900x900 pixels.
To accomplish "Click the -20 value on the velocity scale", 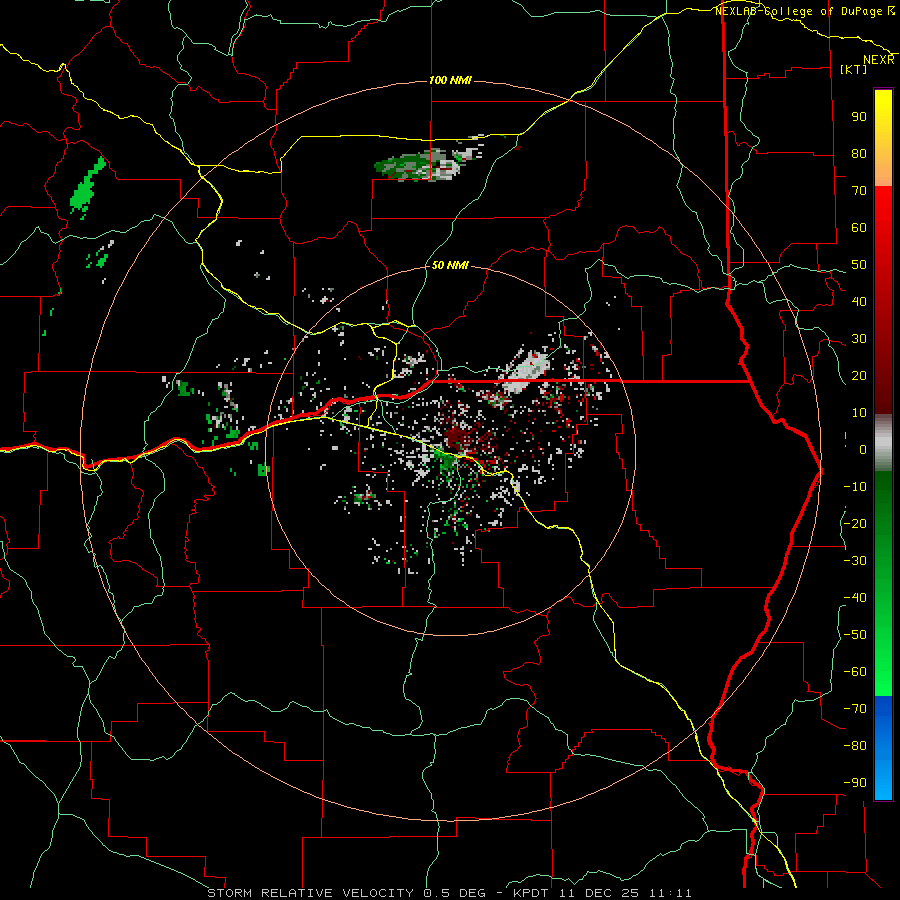I will coord(855,523).
